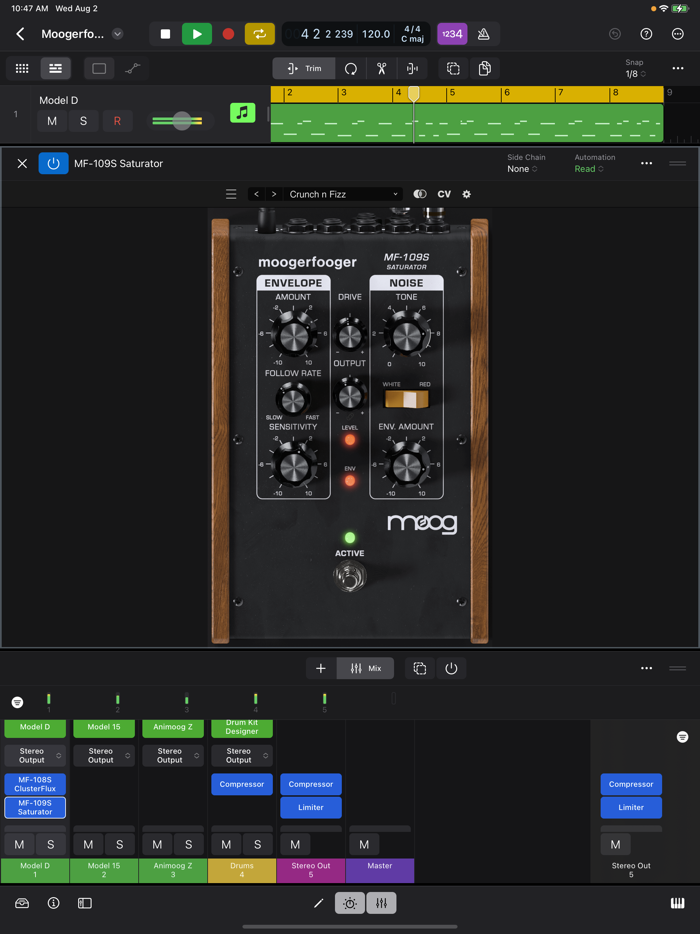Open the plugin hamburger menu icon
The height and width of the screenshot is (934, 700).
point(231,194)
